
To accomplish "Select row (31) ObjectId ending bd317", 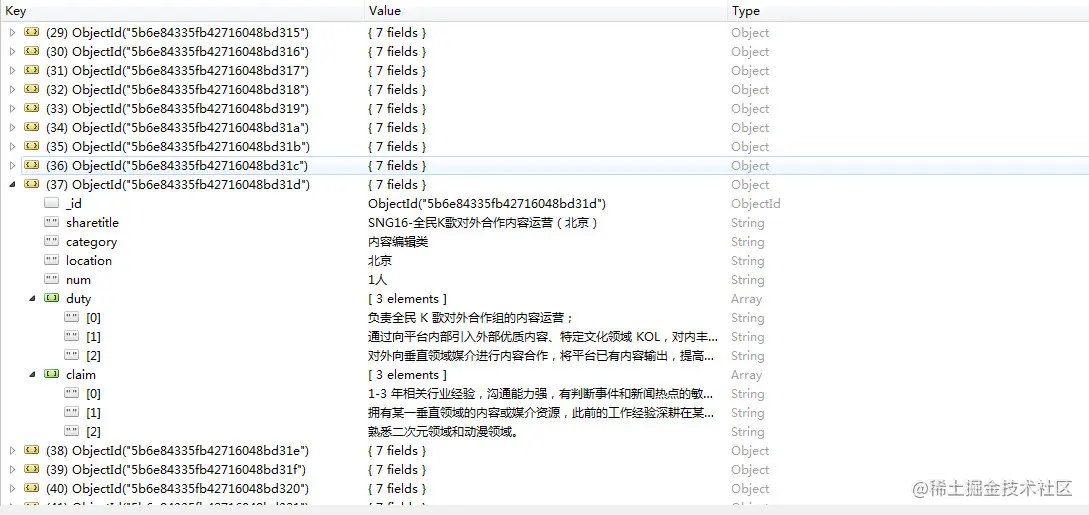I will [177, 71].
